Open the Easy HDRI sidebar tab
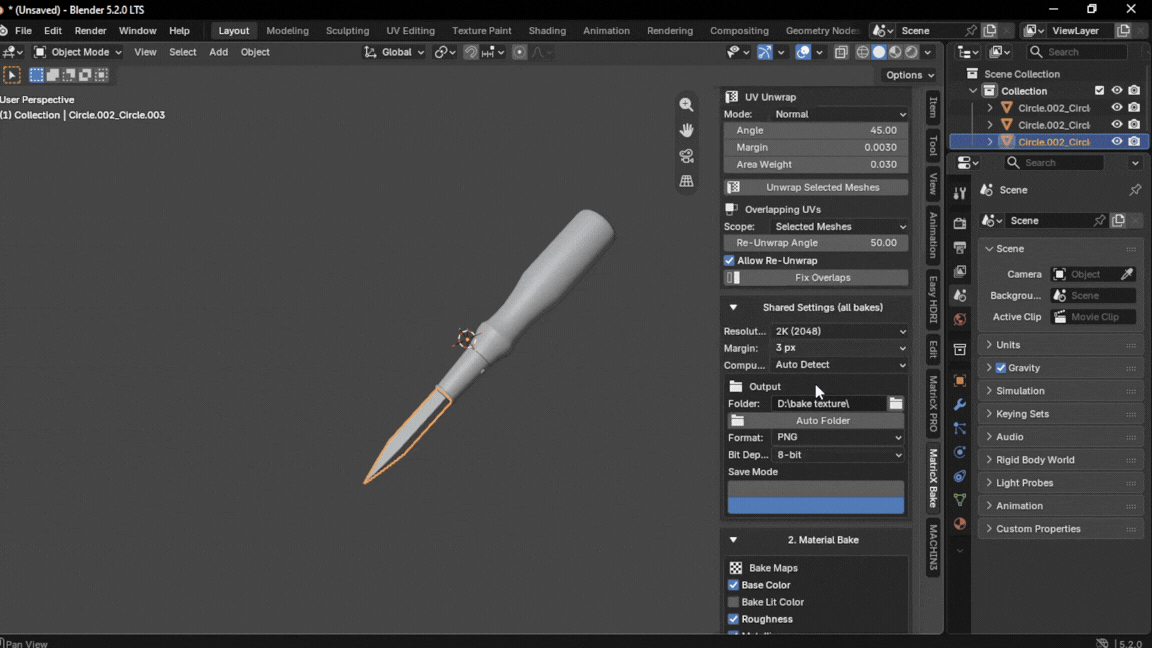 click(x=933, y=299)
